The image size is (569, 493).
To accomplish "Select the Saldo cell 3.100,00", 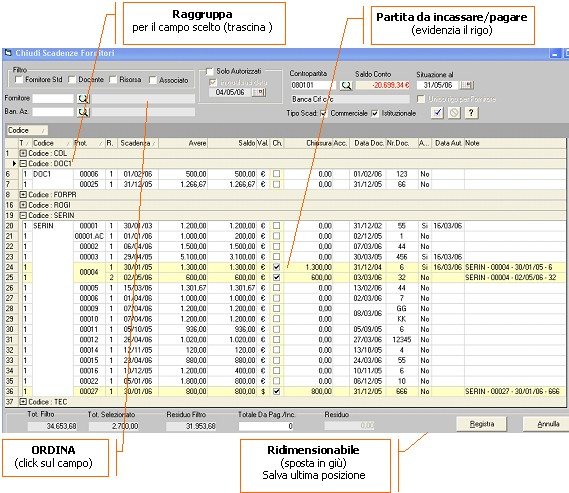I will [x=232, y=257].
